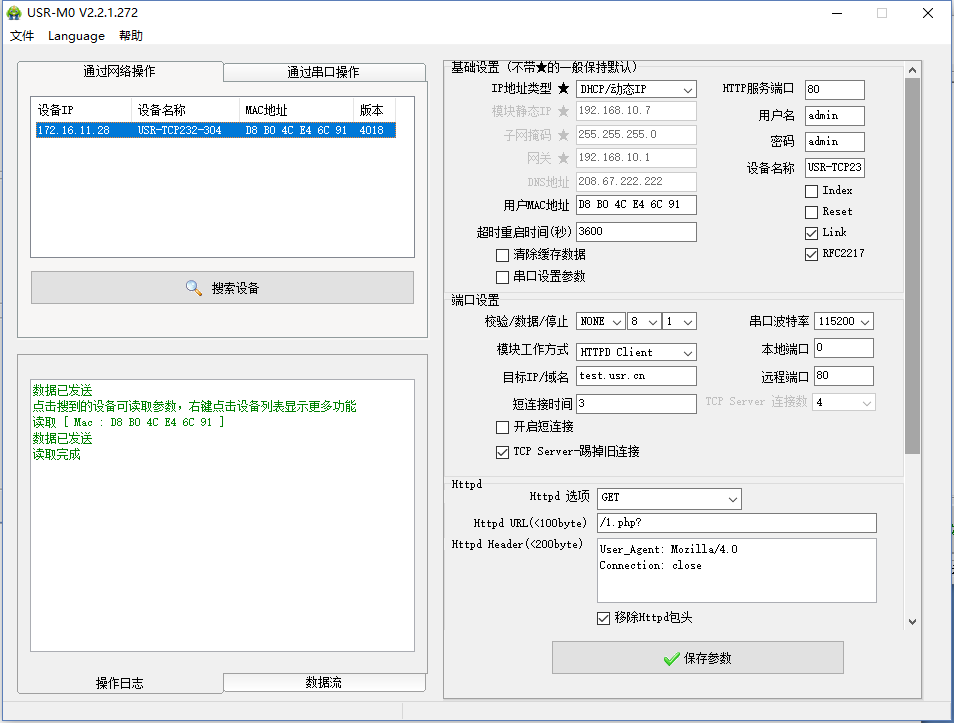
Task: Open the Language menu
Action: 76,36
